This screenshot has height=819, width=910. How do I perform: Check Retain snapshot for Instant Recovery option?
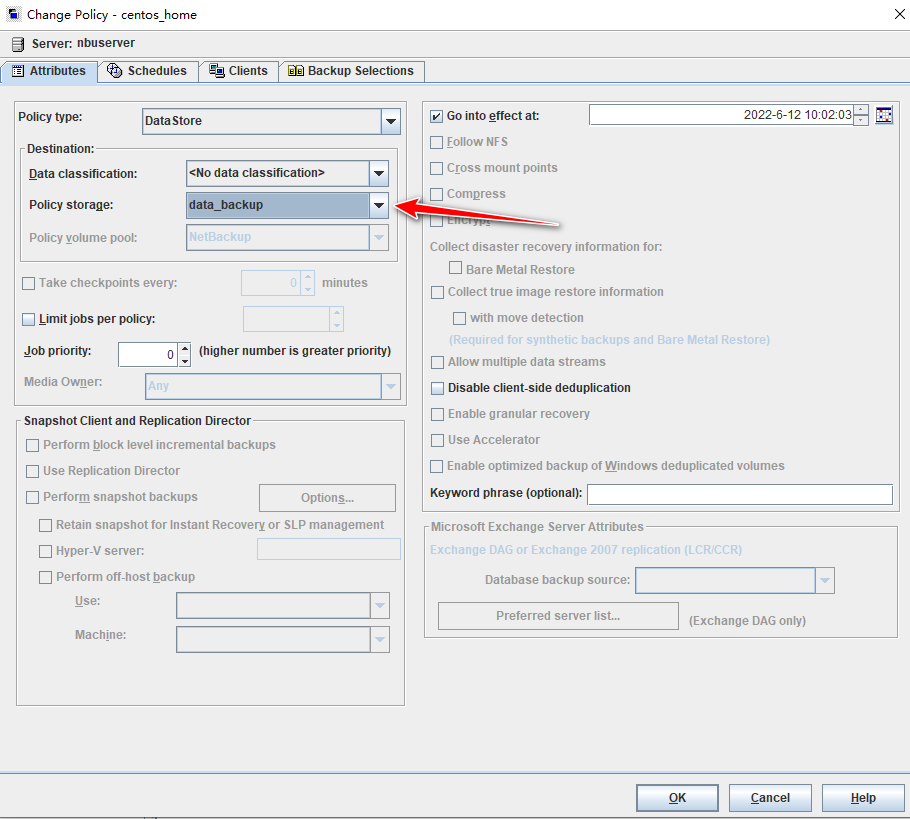coord(45,525)
